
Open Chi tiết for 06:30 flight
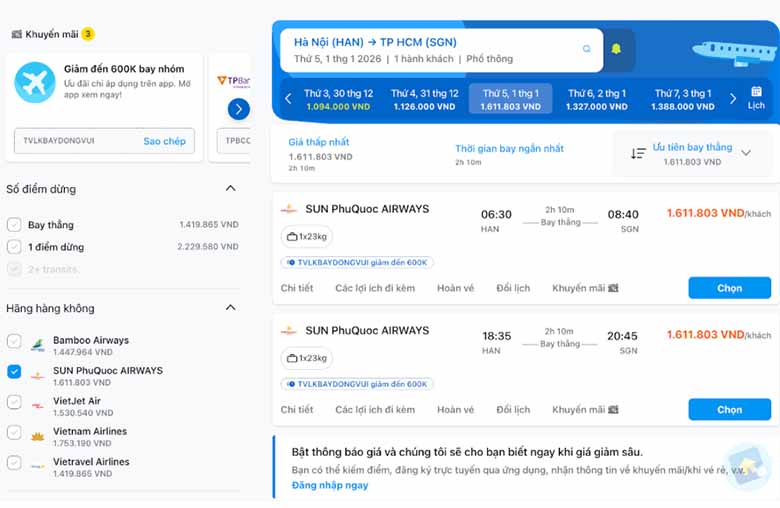297,288
